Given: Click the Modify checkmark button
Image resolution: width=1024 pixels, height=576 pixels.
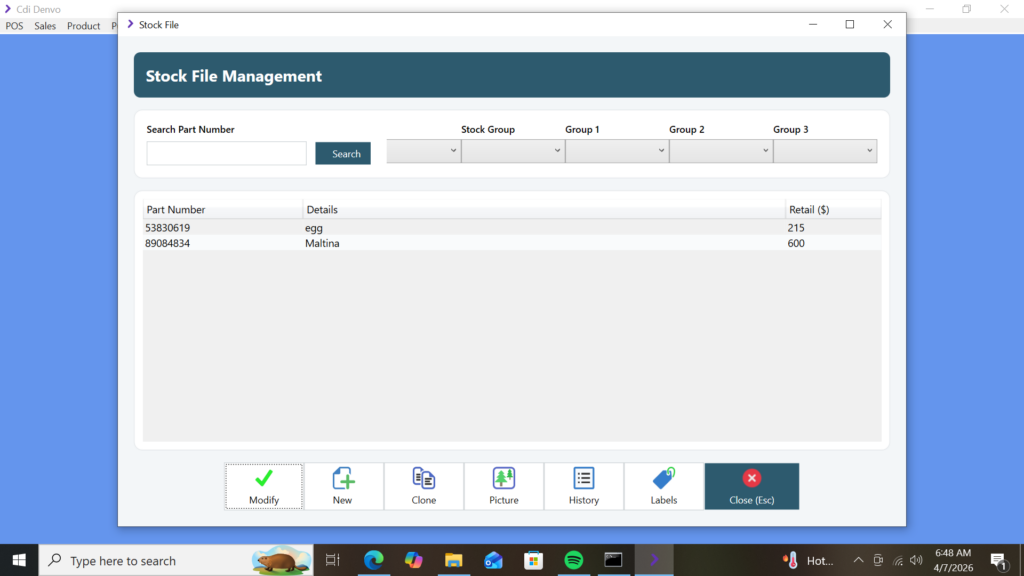Looking at the screenshot, I should pyautogui.click(x=264, y=487).
